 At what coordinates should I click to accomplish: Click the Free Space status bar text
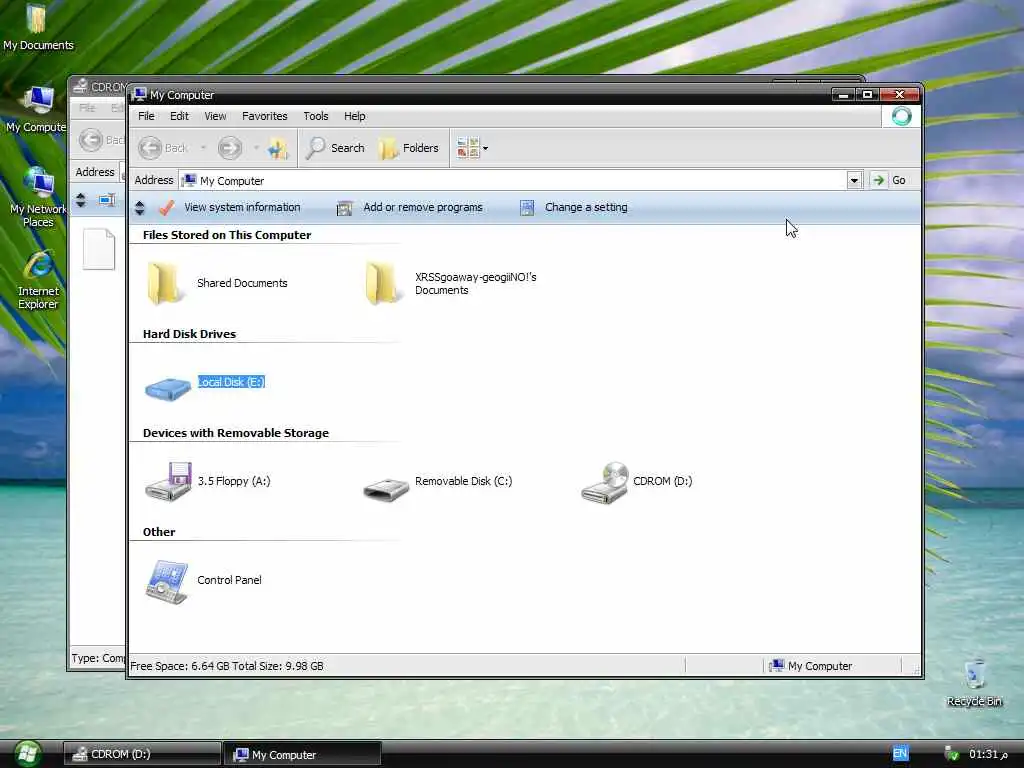[227, 666]
